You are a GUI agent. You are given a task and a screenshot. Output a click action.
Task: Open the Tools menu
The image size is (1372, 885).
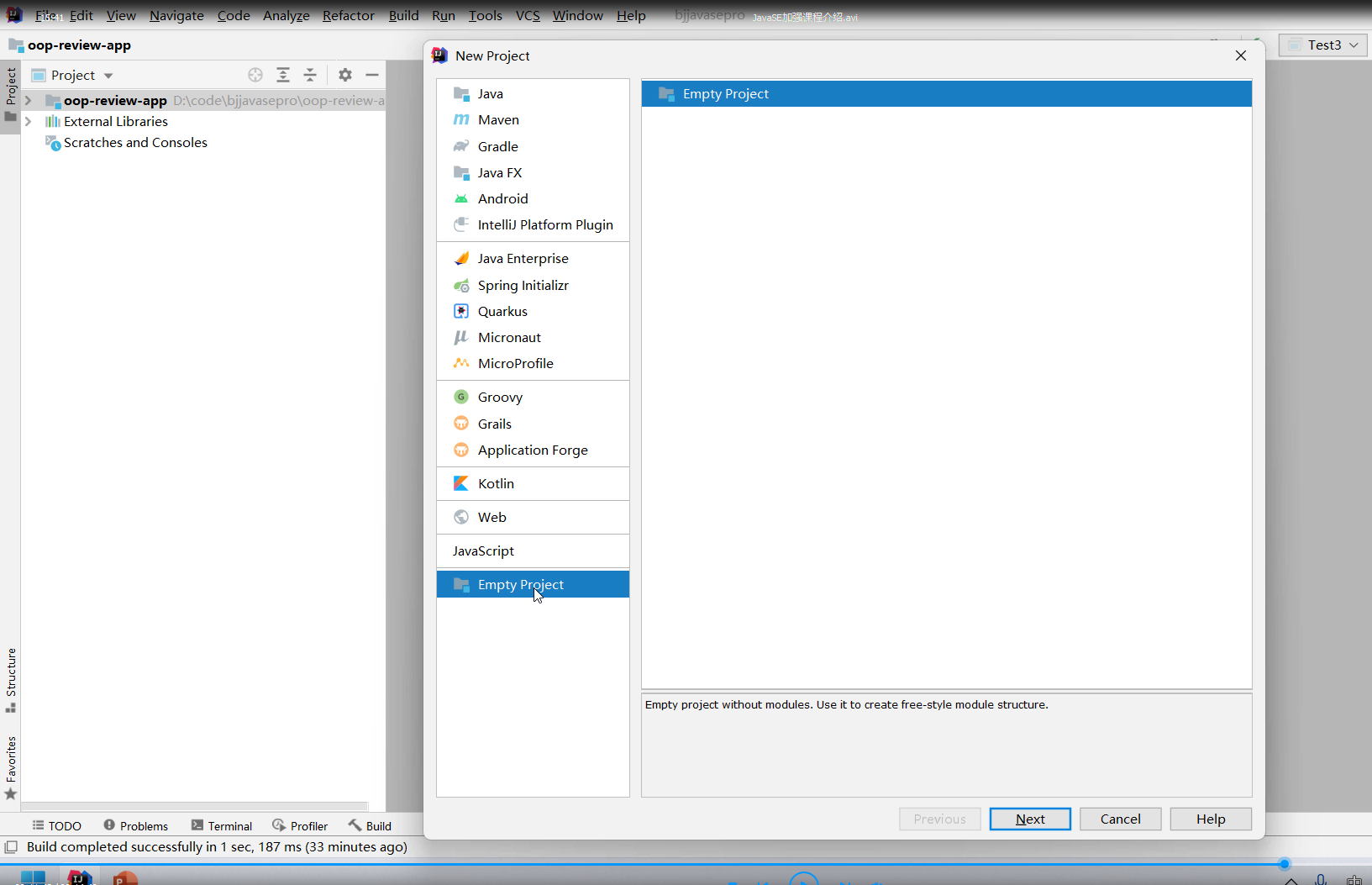click(x=486, y=15)
